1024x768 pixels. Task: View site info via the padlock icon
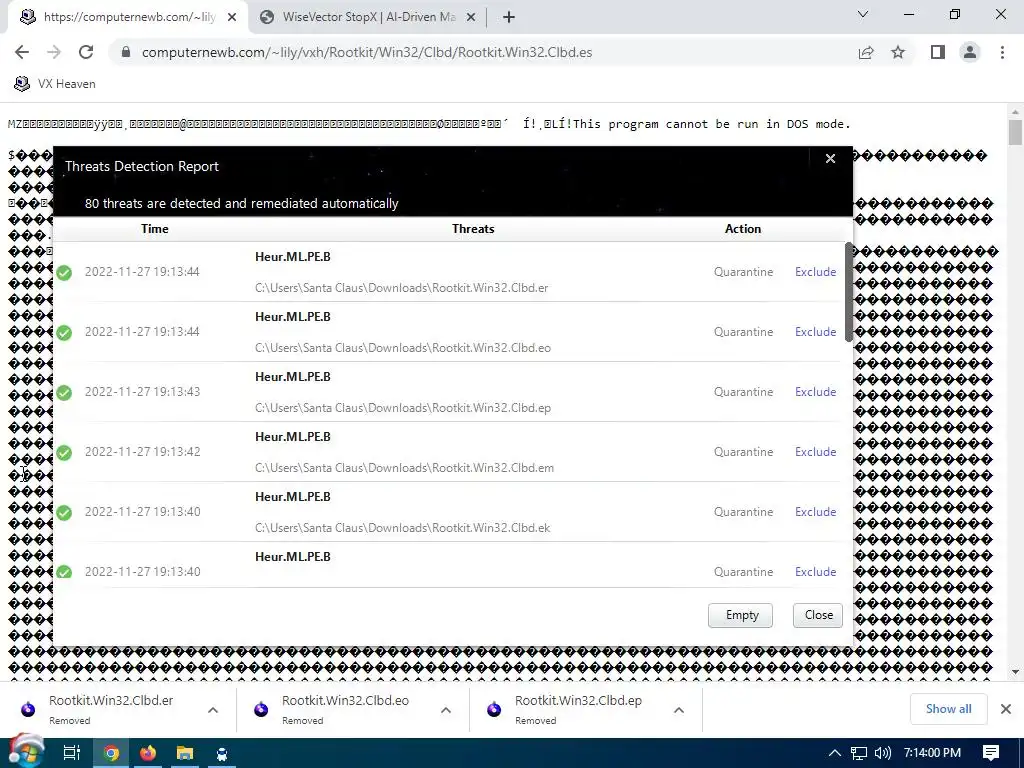click(126, 52)
